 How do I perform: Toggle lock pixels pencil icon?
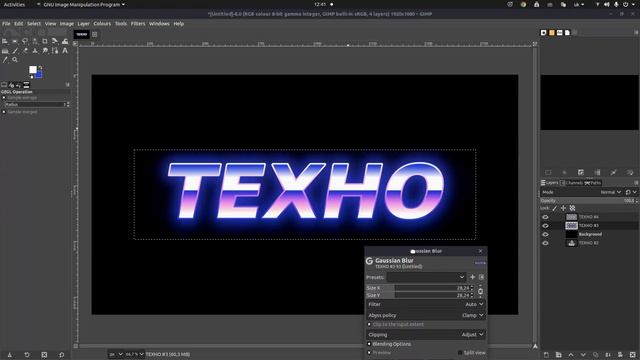[555, 208]
